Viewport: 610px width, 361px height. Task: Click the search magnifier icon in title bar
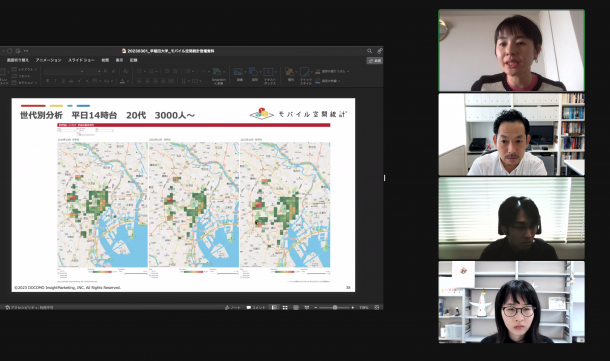pyautogui.click(x=369, y=51)
